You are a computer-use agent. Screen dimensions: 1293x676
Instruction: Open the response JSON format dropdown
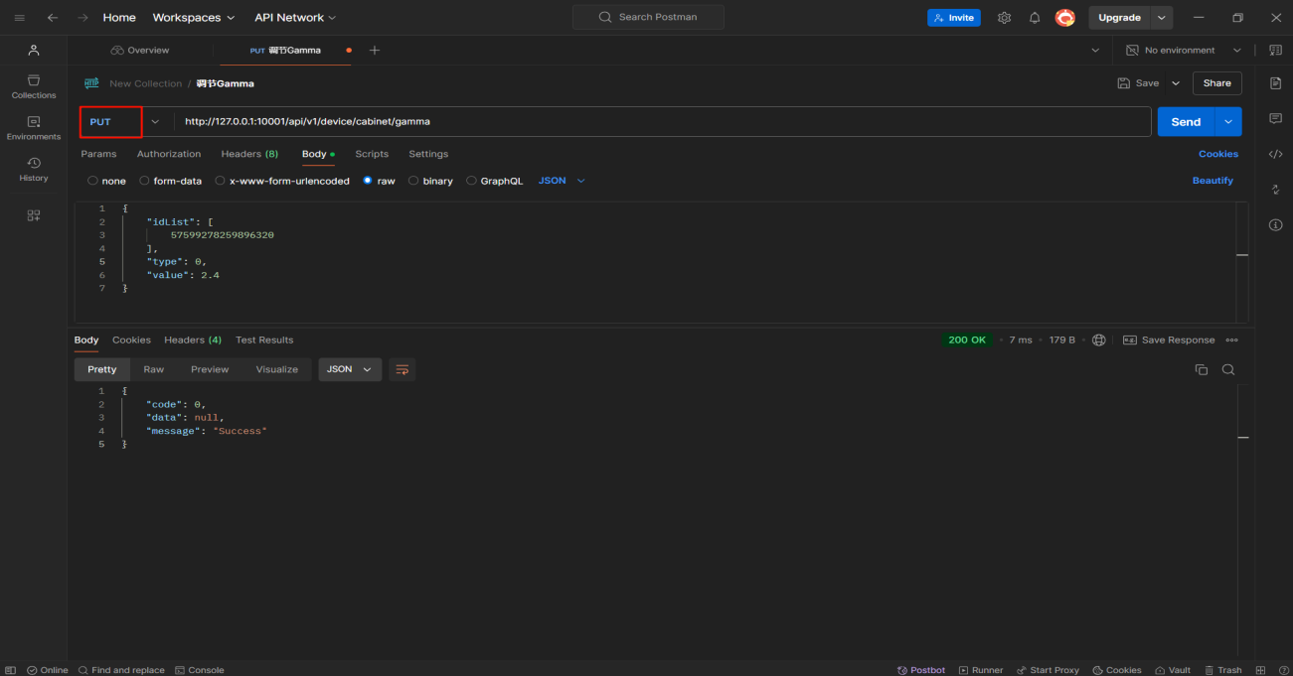(348, 370)
